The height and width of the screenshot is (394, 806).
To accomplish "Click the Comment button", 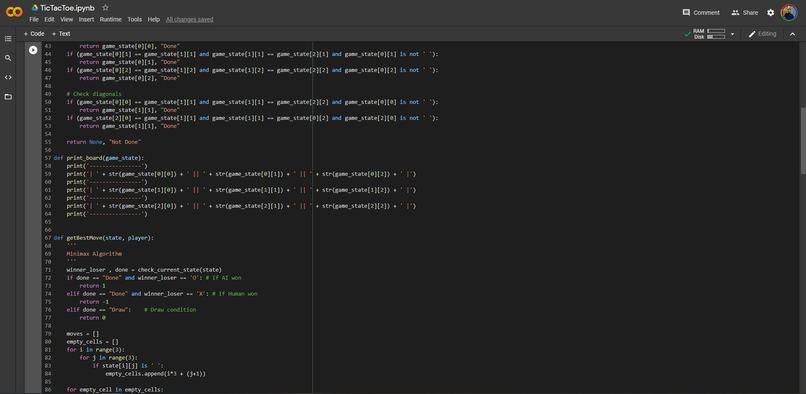I will [x=701, y=12].
